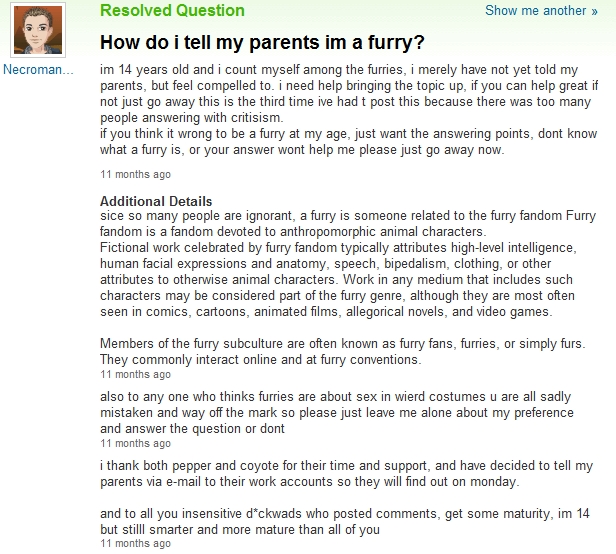Click the question title about telling parents
The image size is (616, 554).
pos(262,42)
